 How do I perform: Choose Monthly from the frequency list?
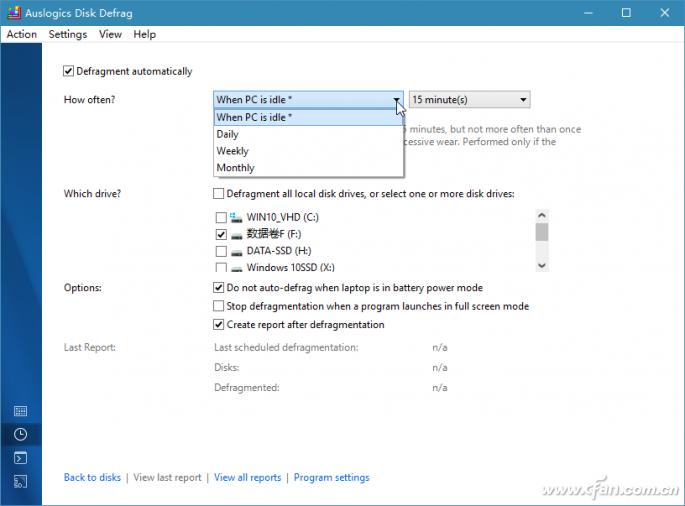click(x=308, y=167)
